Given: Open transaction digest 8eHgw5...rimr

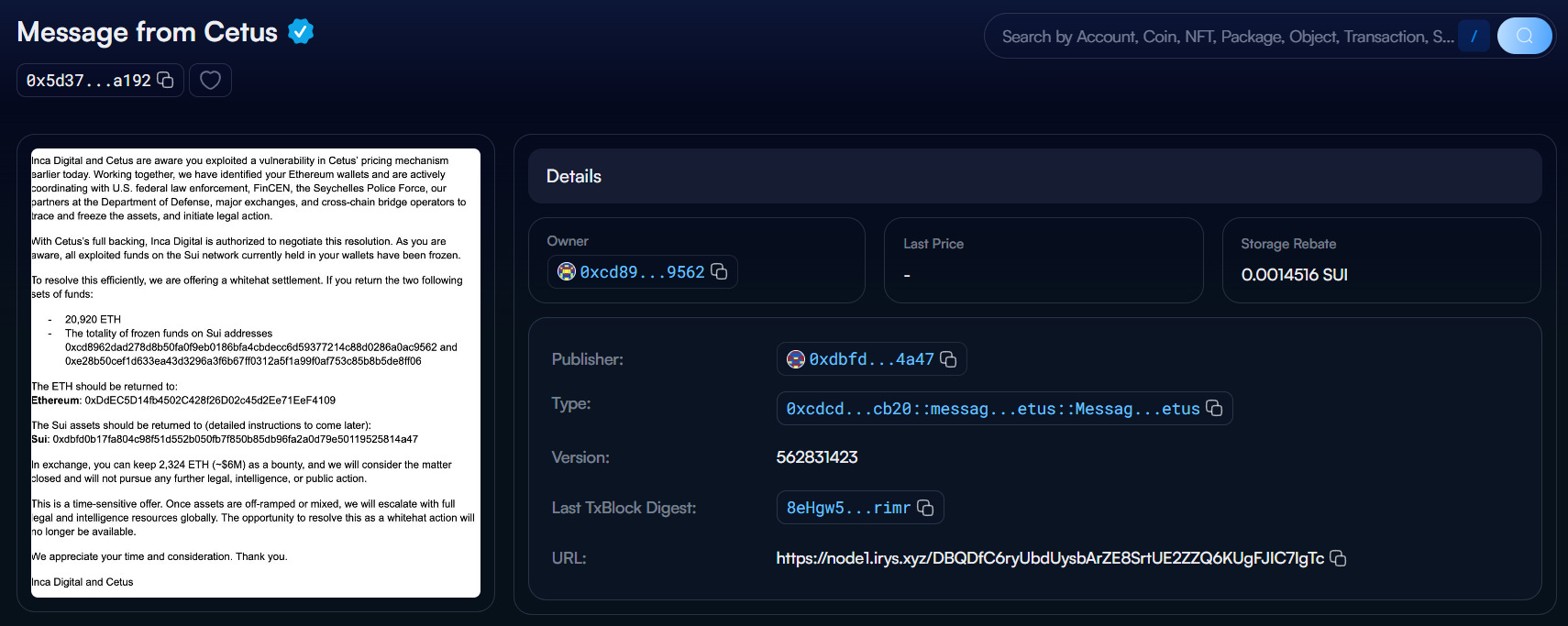Looking at the screenshot, I should click(x=848, y=508).
